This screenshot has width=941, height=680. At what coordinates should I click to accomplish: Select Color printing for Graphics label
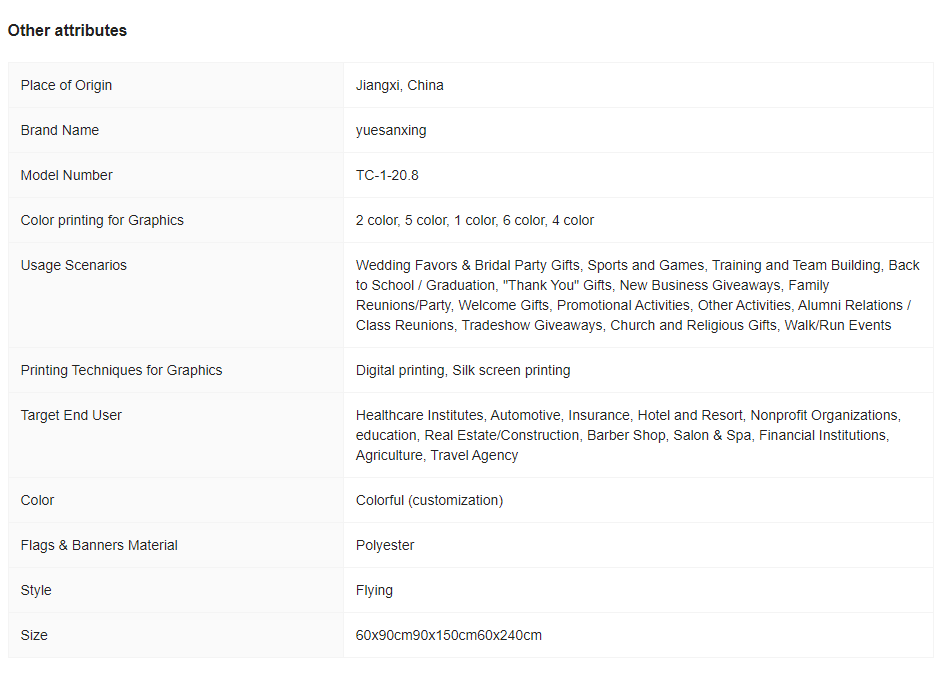(102, 220)
